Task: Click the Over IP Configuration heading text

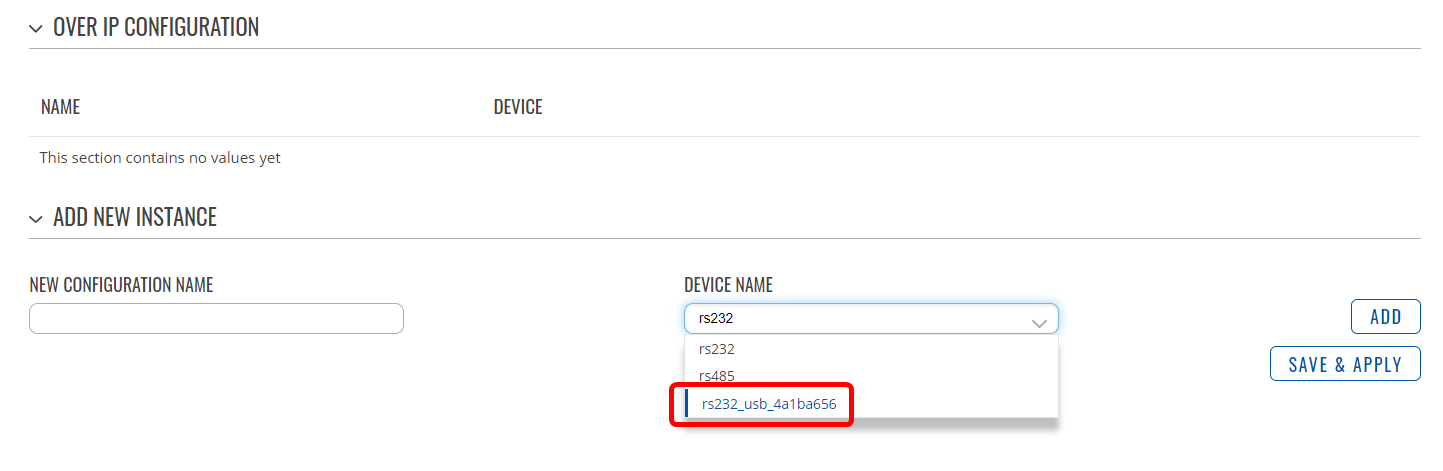Action: [156, 28]
